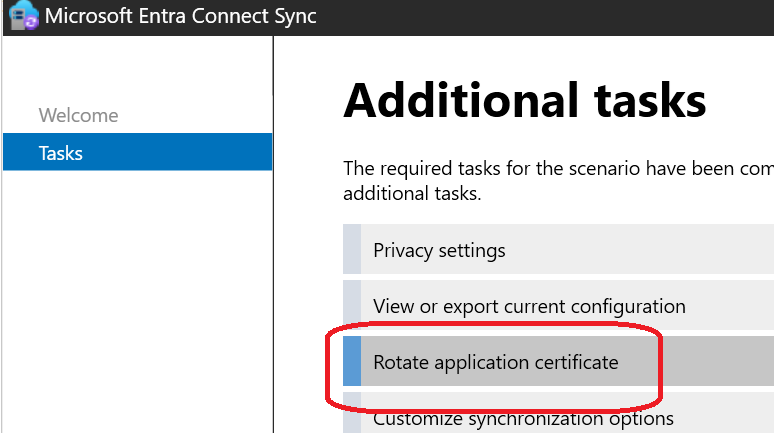Screen dimensions: 774x433
Task: Click the Additional tasks page heading
Action: (x=525, y=100)
